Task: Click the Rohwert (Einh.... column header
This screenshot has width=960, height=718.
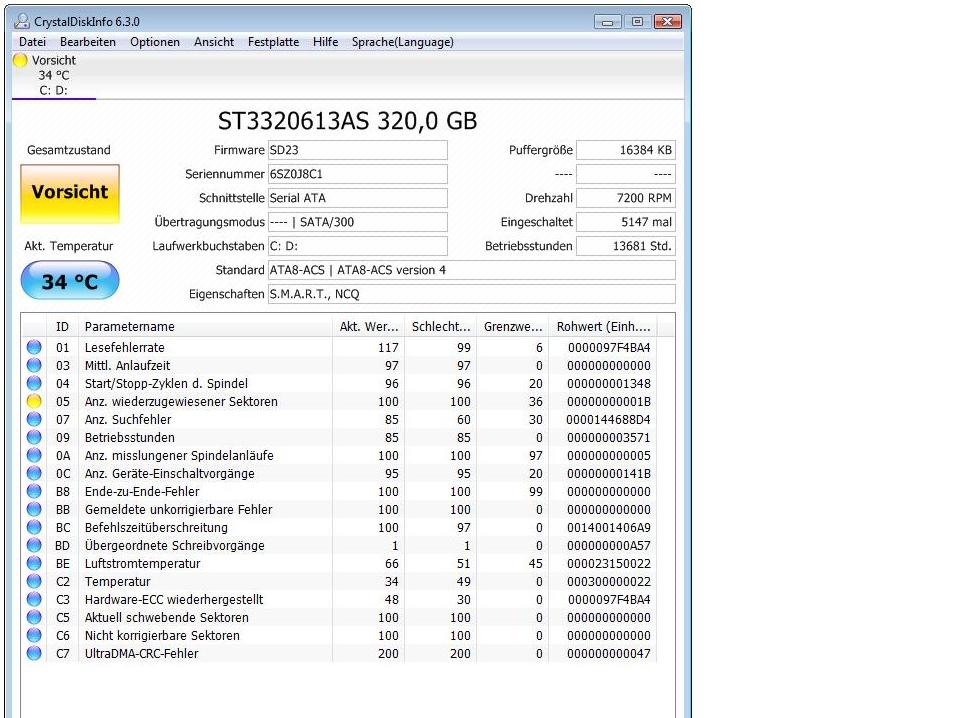Action: 603,326
